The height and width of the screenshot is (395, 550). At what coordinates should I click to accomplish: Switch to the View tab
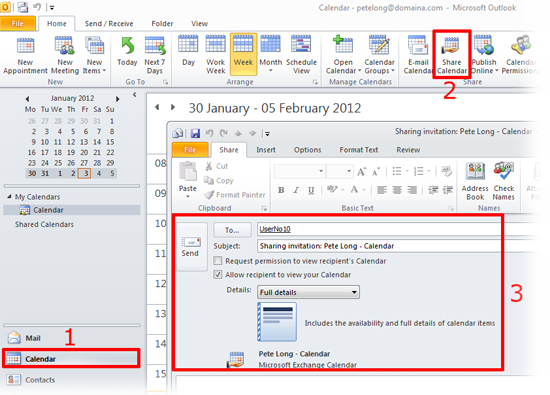click(x=199, y=24)
